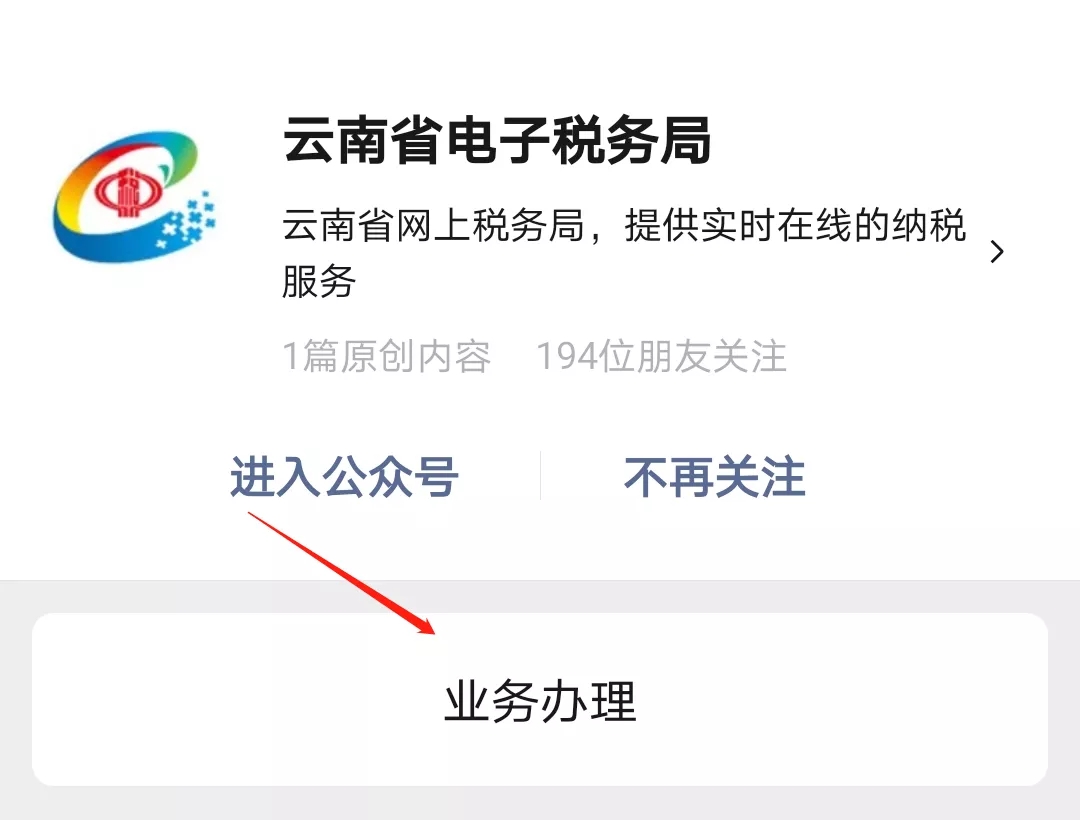This screenshot has height=820, width=1080.
Task: Open the 云南省电子税务局 account logo
Action: point(135,197)
